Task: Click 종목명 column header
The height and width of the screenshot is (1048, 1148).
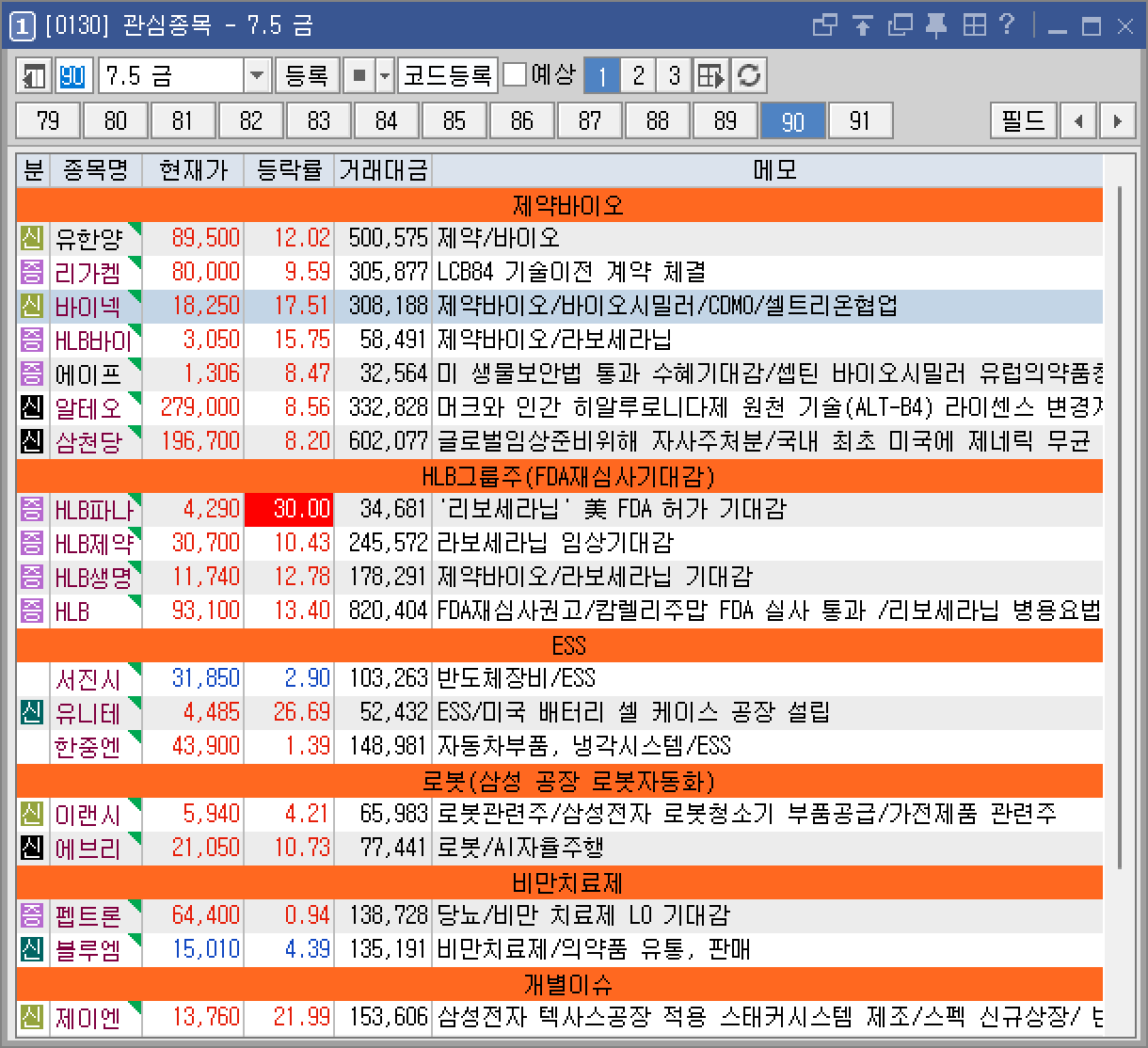Action: coord(96,170)
